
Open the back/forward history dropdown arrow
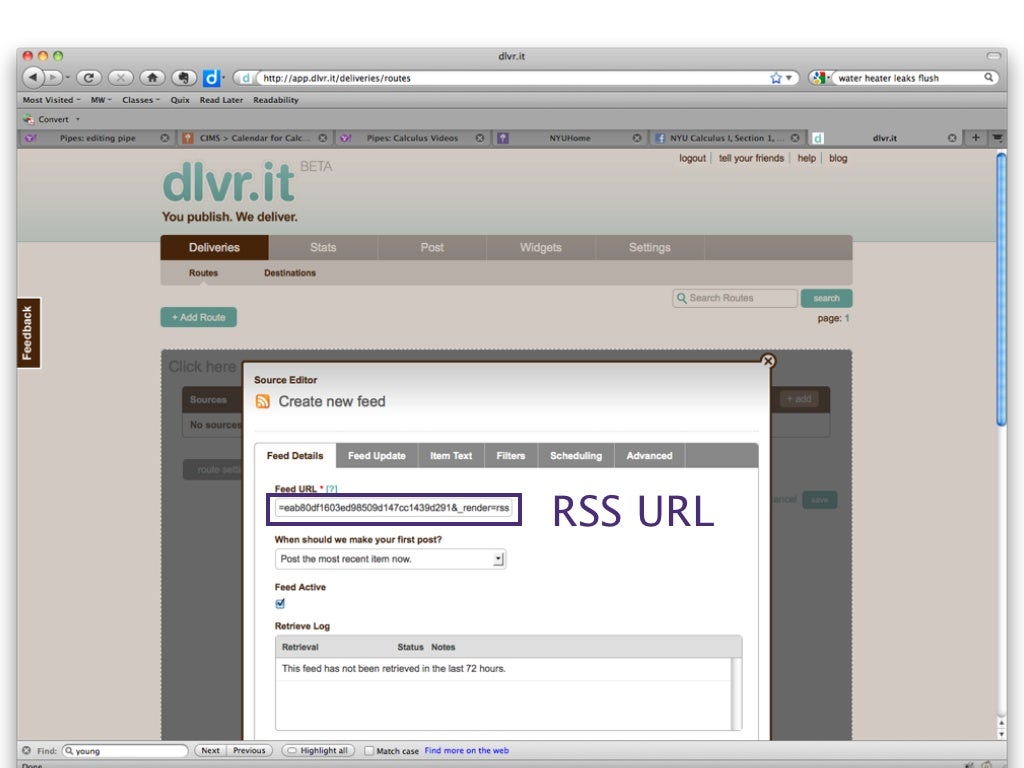click(67, 78)
